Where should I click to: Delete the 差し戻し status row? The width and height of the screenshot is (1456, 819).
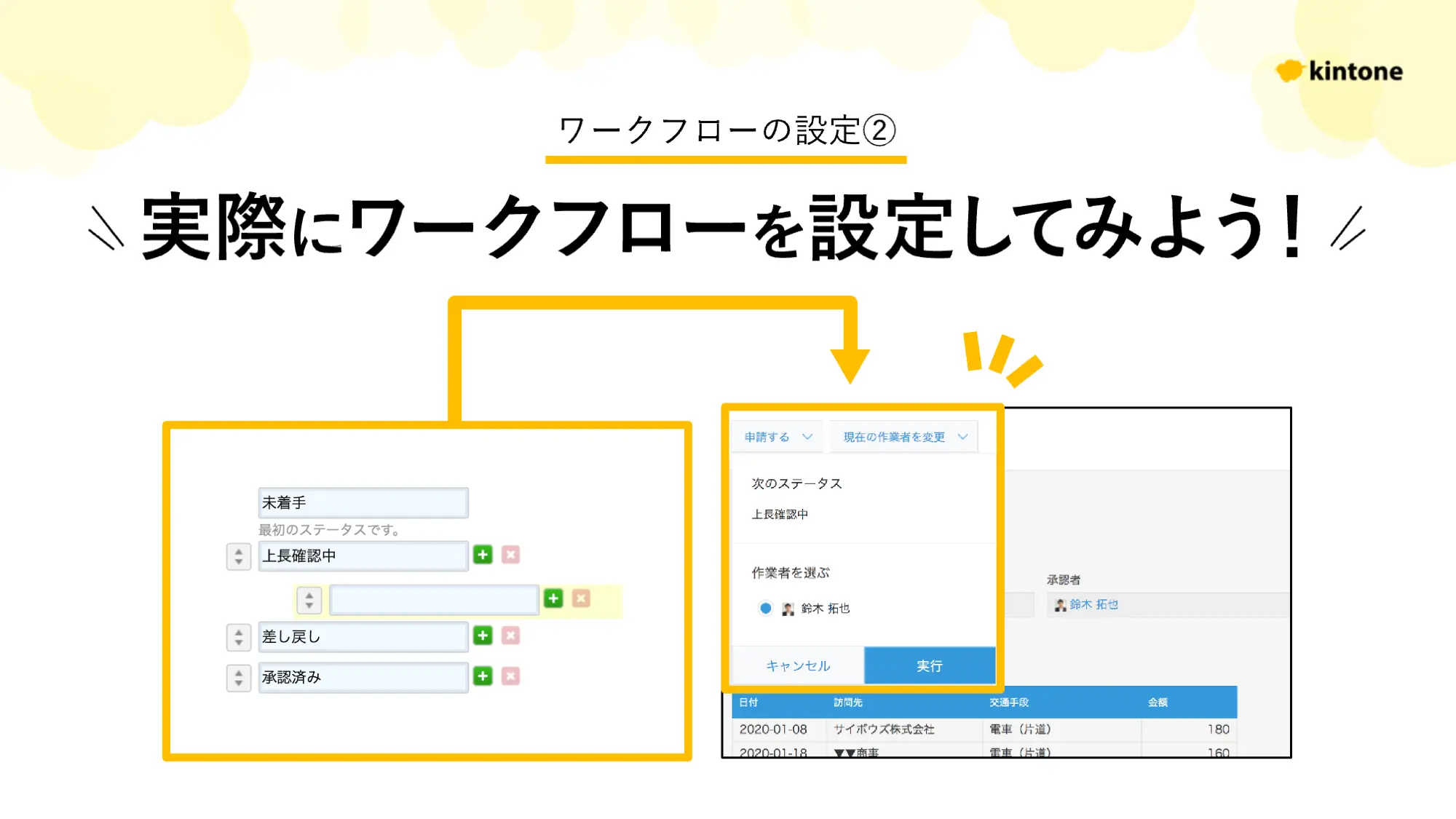(511, 636)
